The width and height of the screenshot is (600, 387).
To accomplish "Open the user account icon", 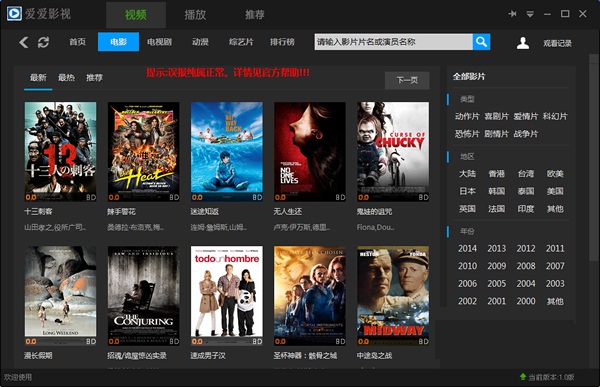I will click(x=523, y=43).
